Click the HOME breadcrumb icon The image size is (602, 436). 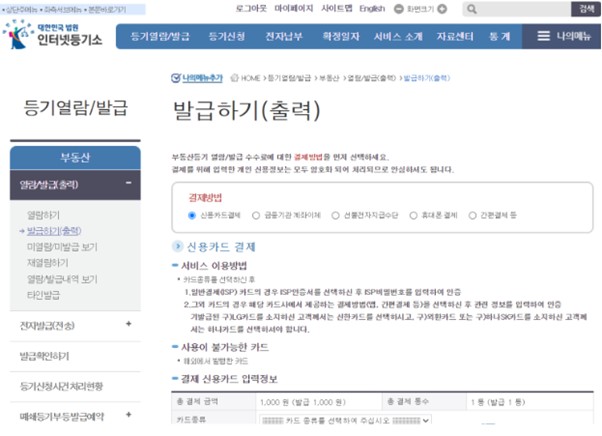tap(232, 77)
